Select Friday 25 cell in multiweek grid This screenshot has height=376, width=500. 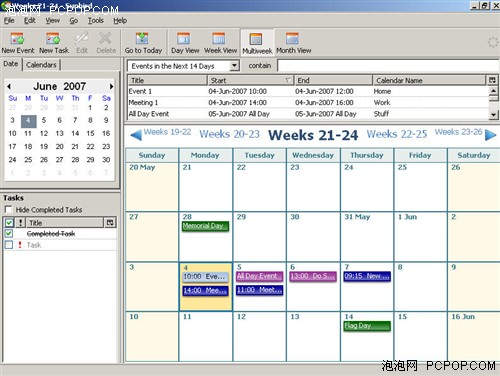pyautogui.click(x=420, y=187)
